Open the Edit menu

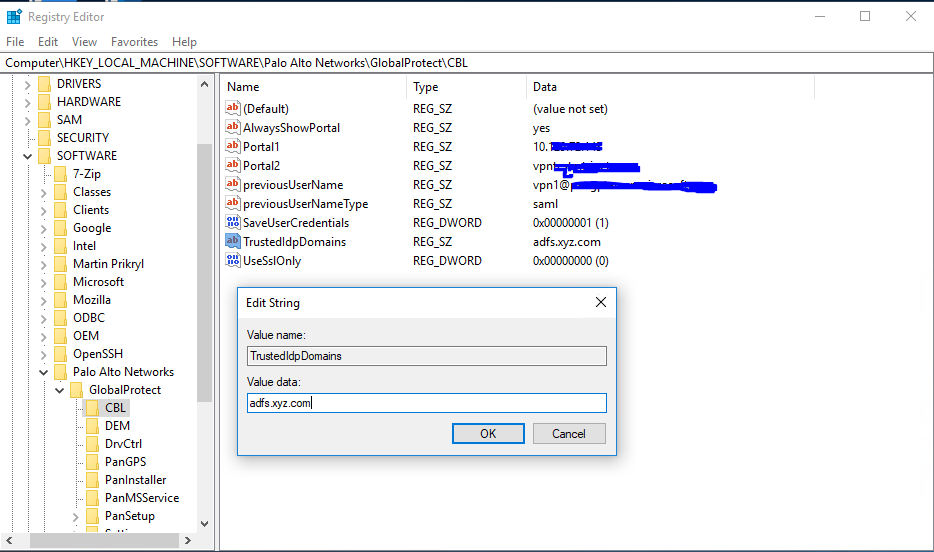click(48, 42)
